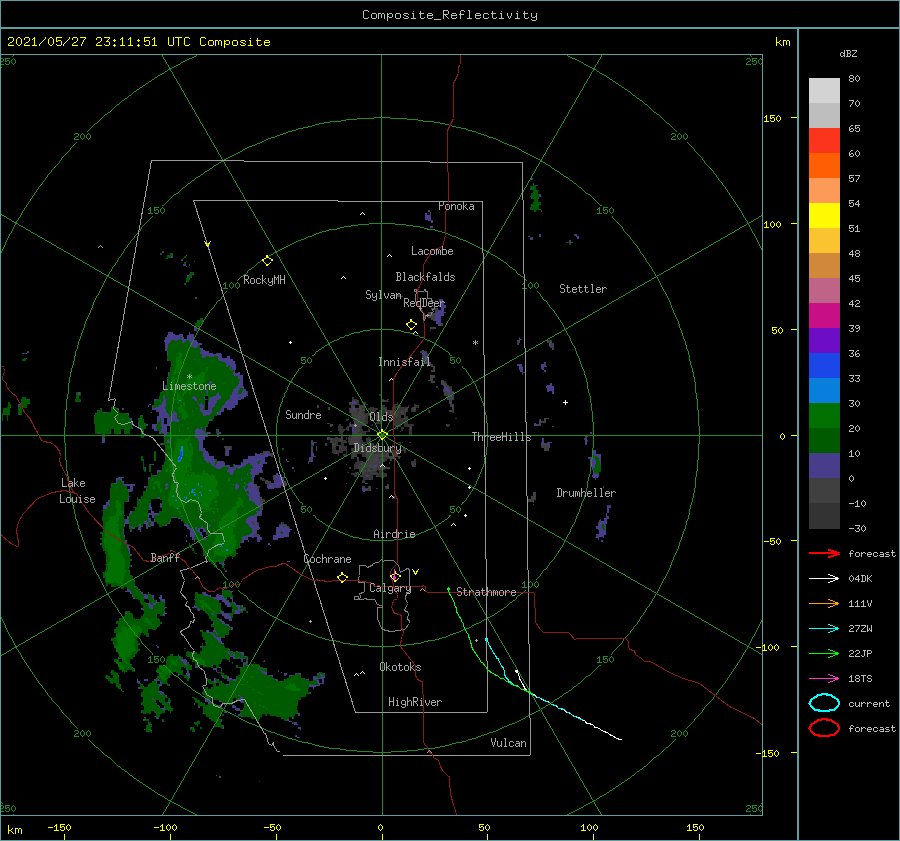The height and width of the screenshot is (841, 900).
Task: Click the RockyMH label
Action: 264,280
